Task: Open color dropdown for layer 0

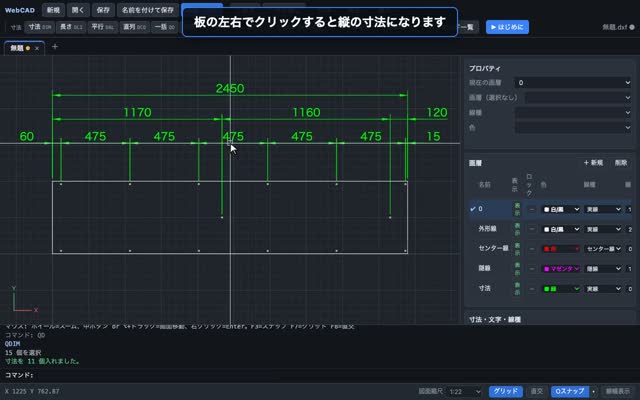Action: pyautogui.click(x=561, y=209)
